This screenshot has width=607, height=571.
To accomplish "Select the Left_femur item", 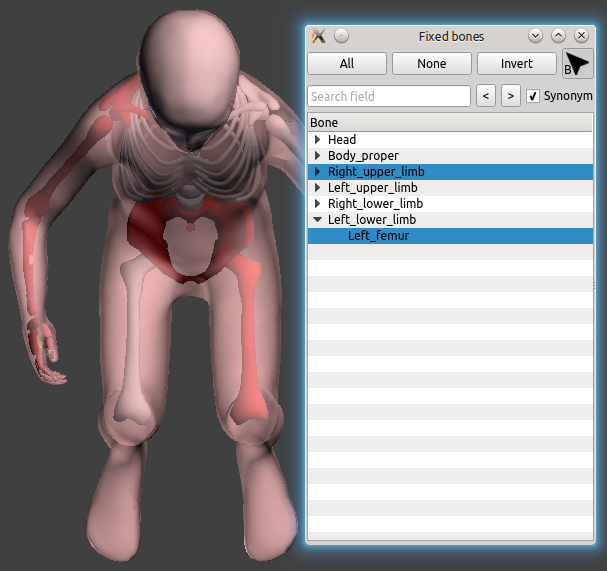I will tap(450, 236).
